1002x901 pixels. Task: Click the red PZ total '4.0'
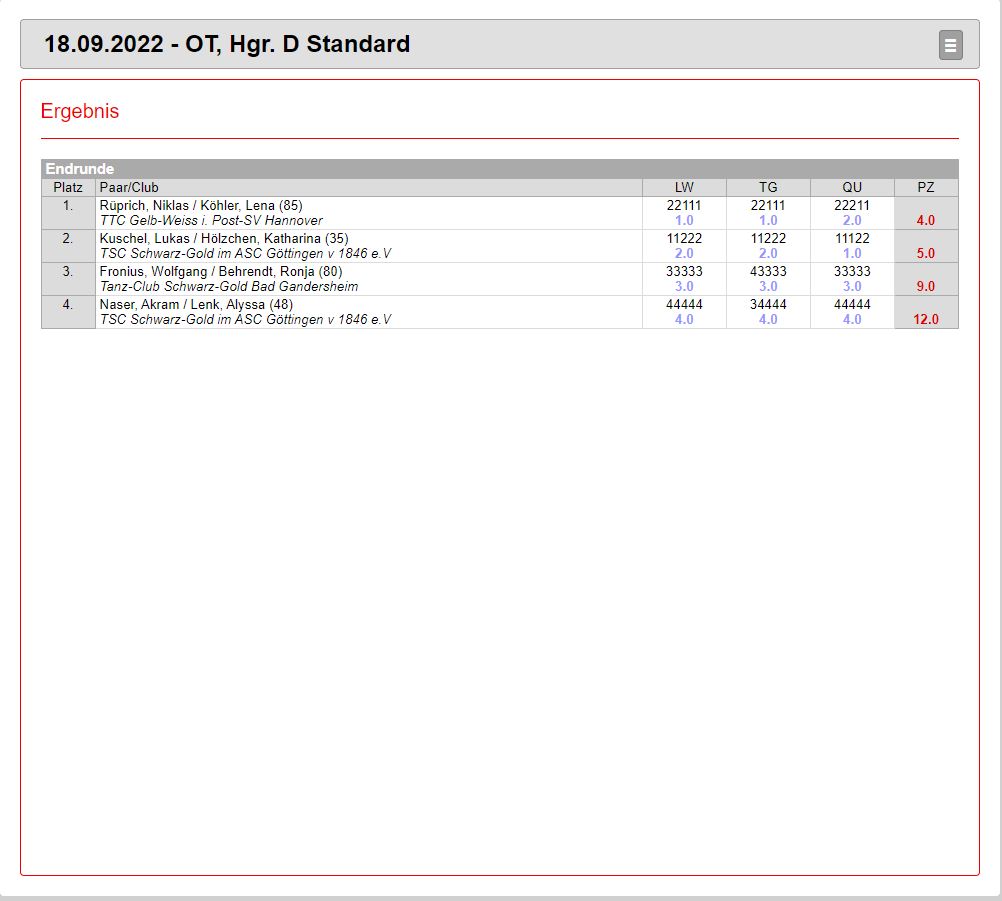coord(926,221)
